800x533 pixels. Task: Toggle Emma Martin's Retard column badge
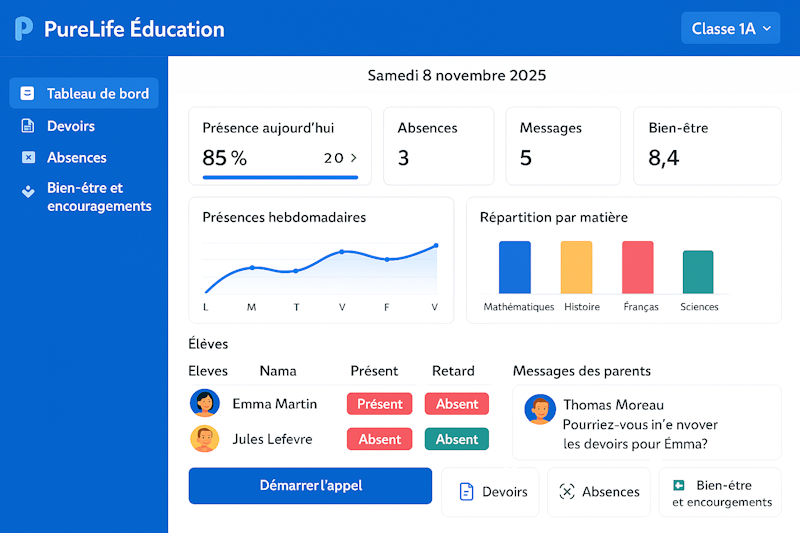pos(456,404)
